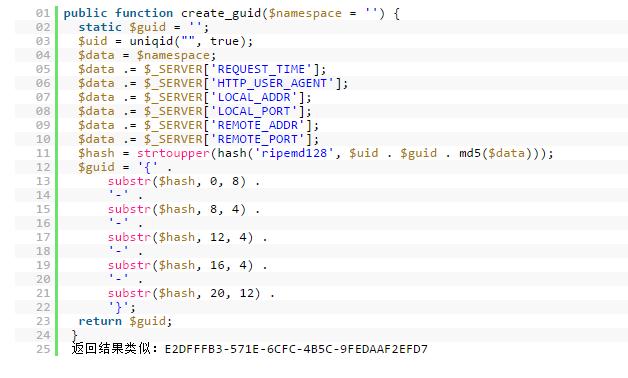Click the 'REMOTE_ADDR' string
The width and height of the screenshot is (628, 378).
tap(257, 125)
